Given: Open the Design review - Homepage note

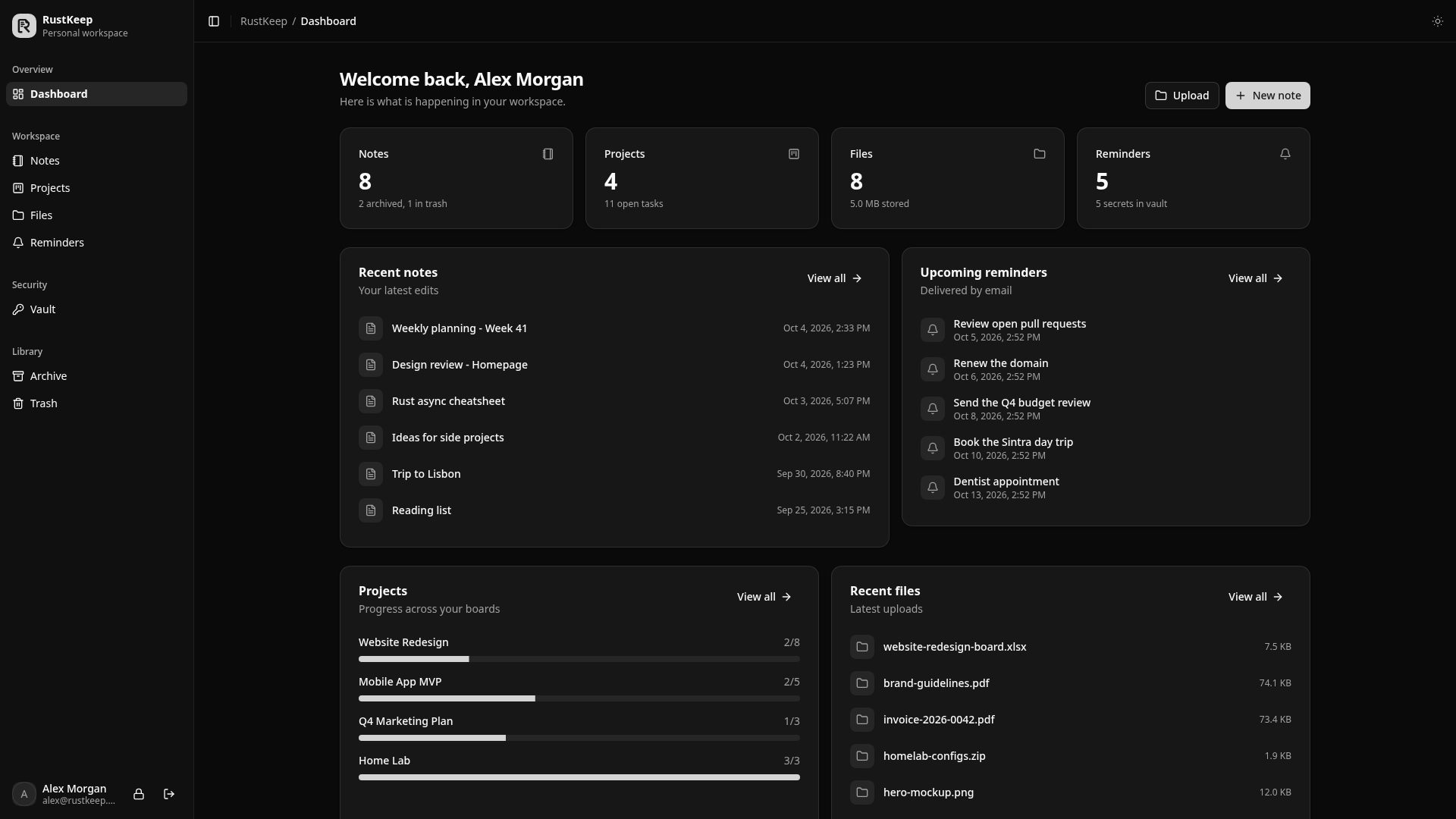Looking at the screenshot, I should pyautogui.click(x=614, y=365).
